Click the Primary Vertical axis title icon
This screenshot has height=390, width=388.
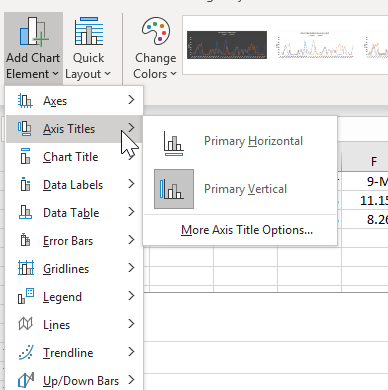[174, 189]
